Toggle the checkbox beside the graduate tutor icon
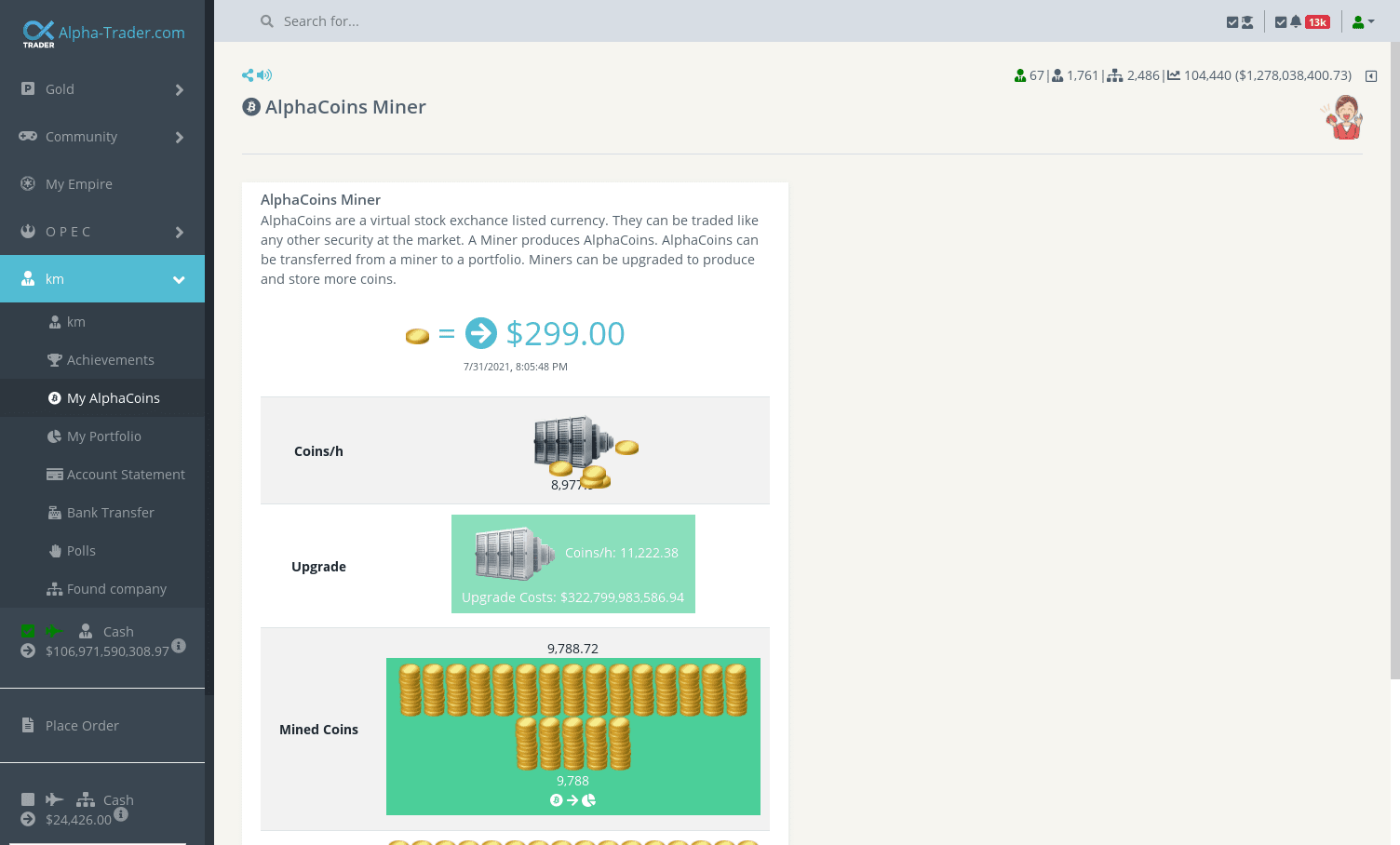 tap(1232, 22)
